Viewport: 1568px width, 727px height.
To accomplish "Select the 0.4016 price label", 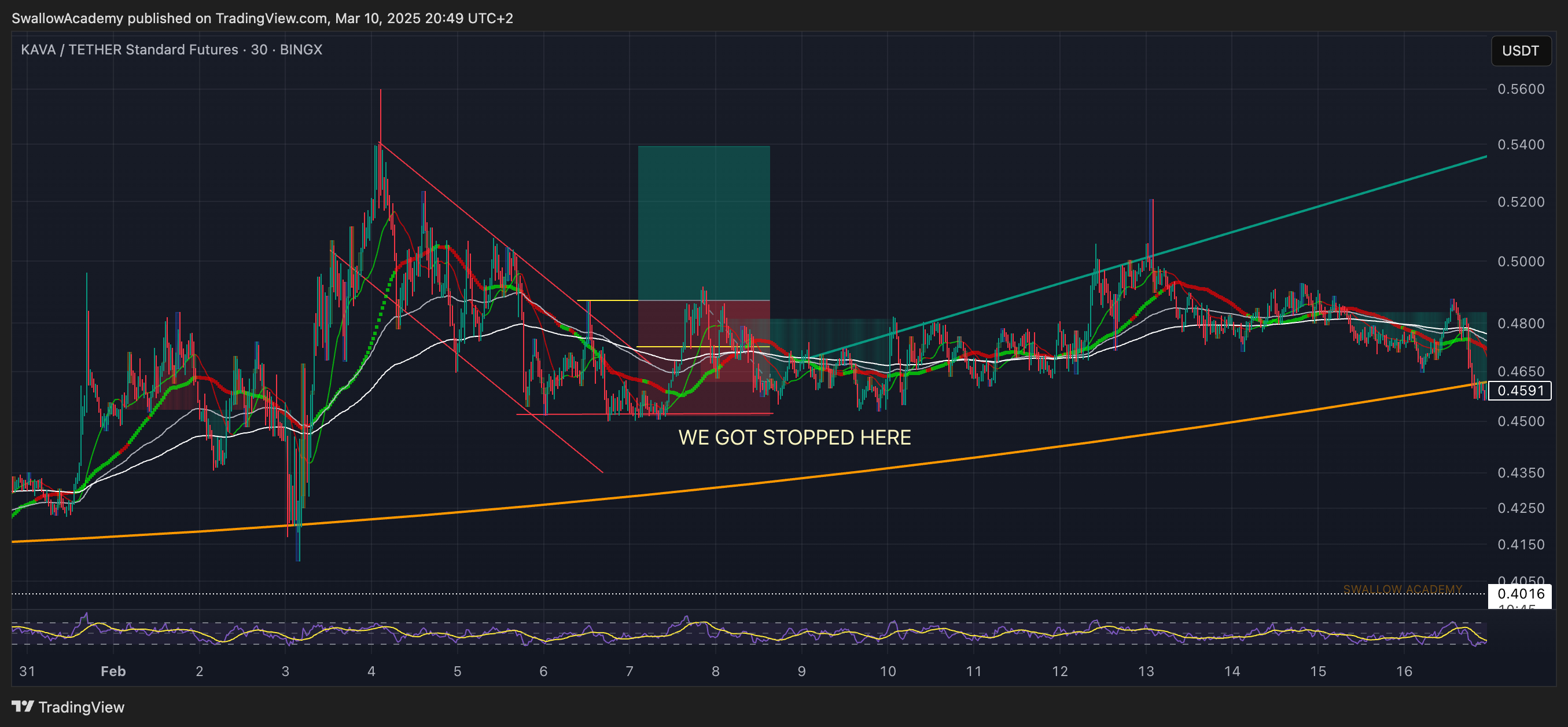I will (x=1520, y=594).
